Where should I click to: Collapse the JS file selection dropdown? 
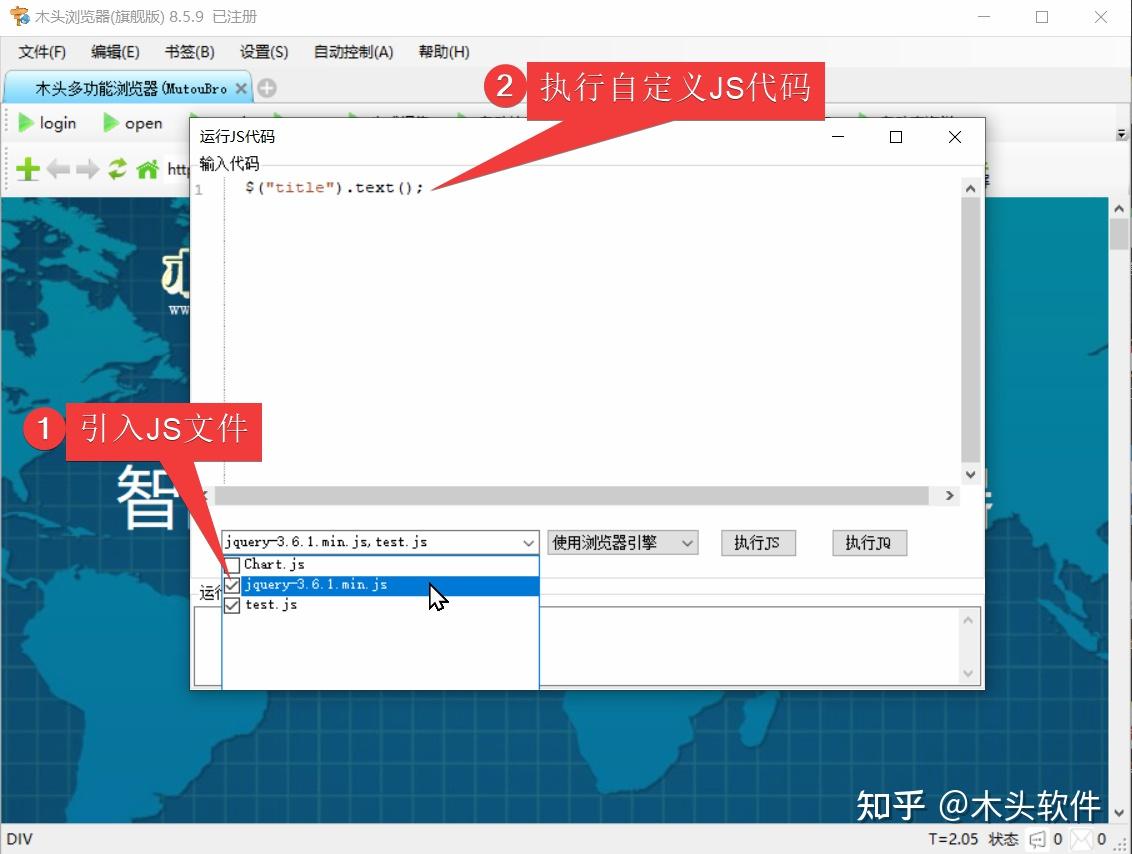[x=529, y=542]
